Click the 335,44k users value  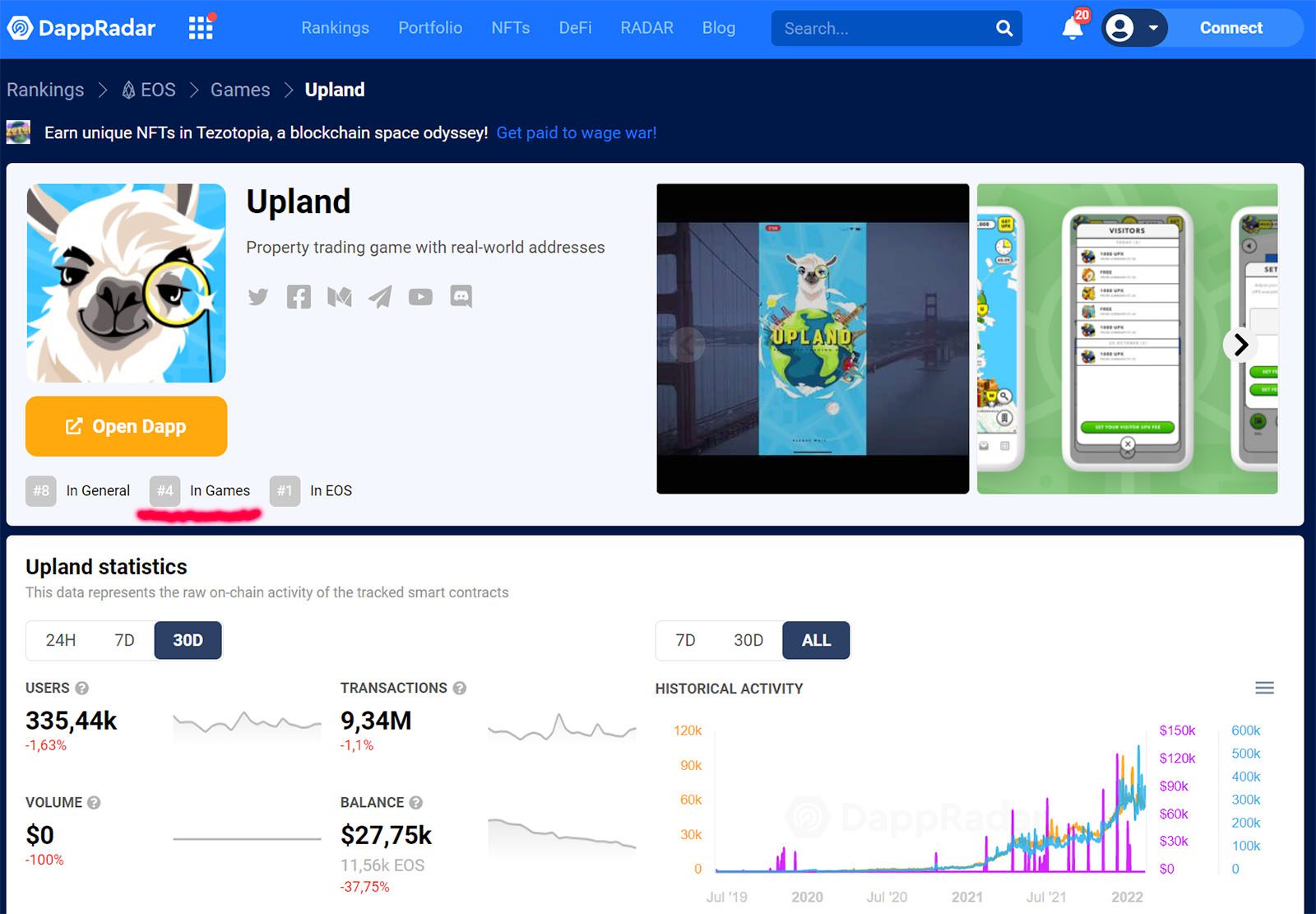(x=72, y=721)
